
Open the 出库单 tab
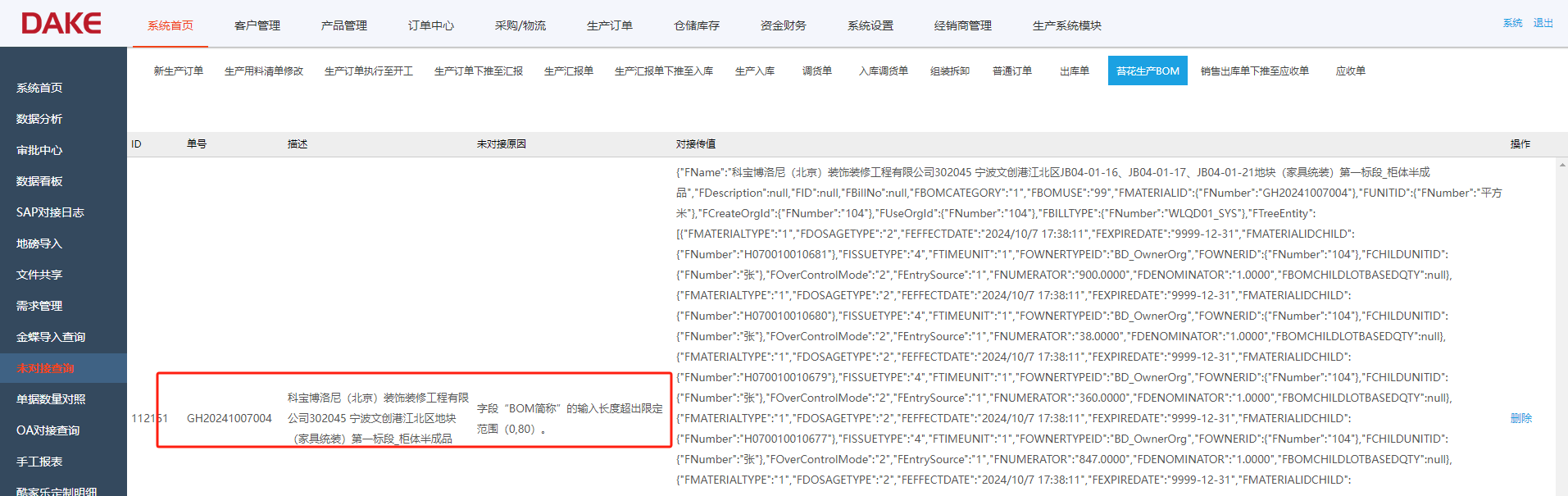pos(1075,71)
